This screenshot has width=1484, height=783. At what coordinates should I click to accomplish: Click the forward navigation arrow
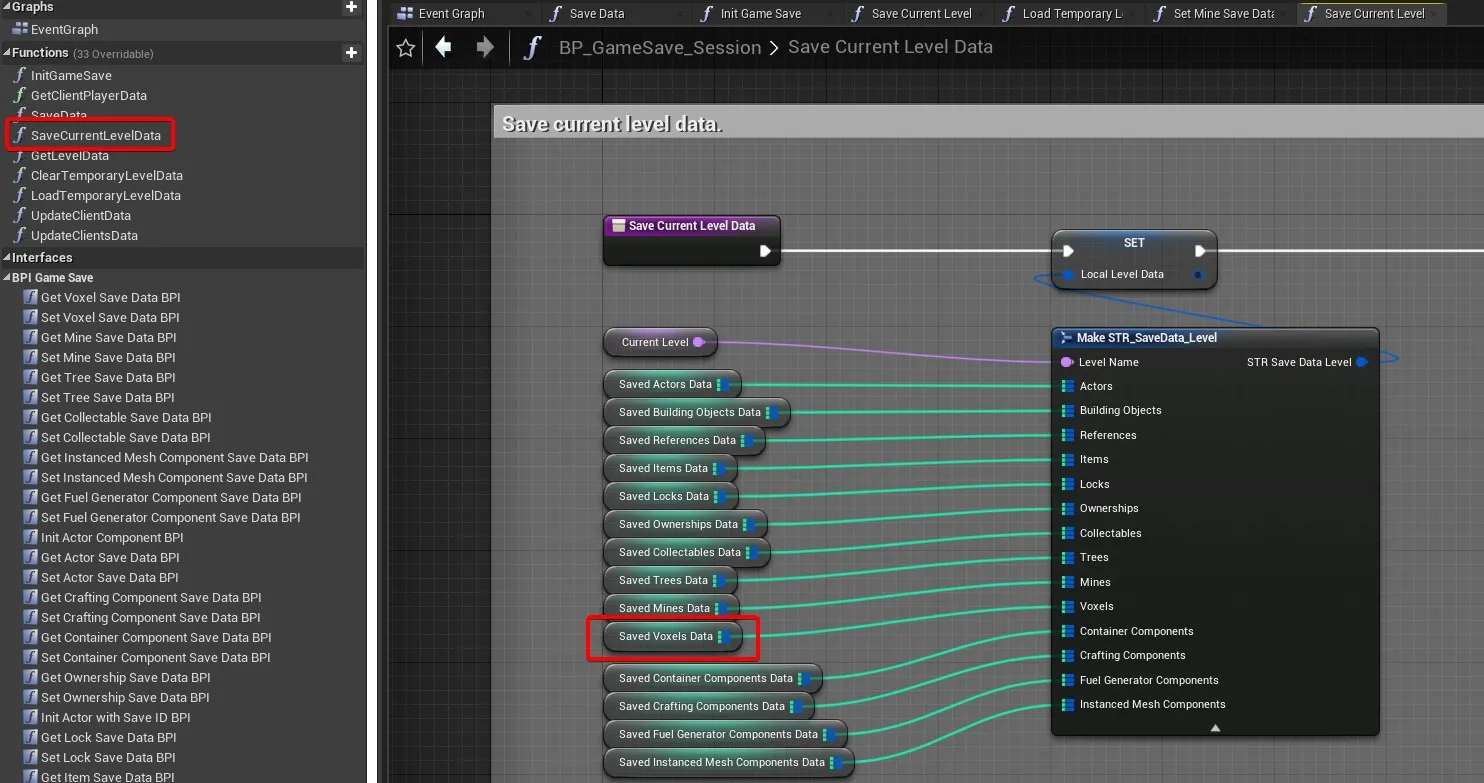tap(485, 47)
